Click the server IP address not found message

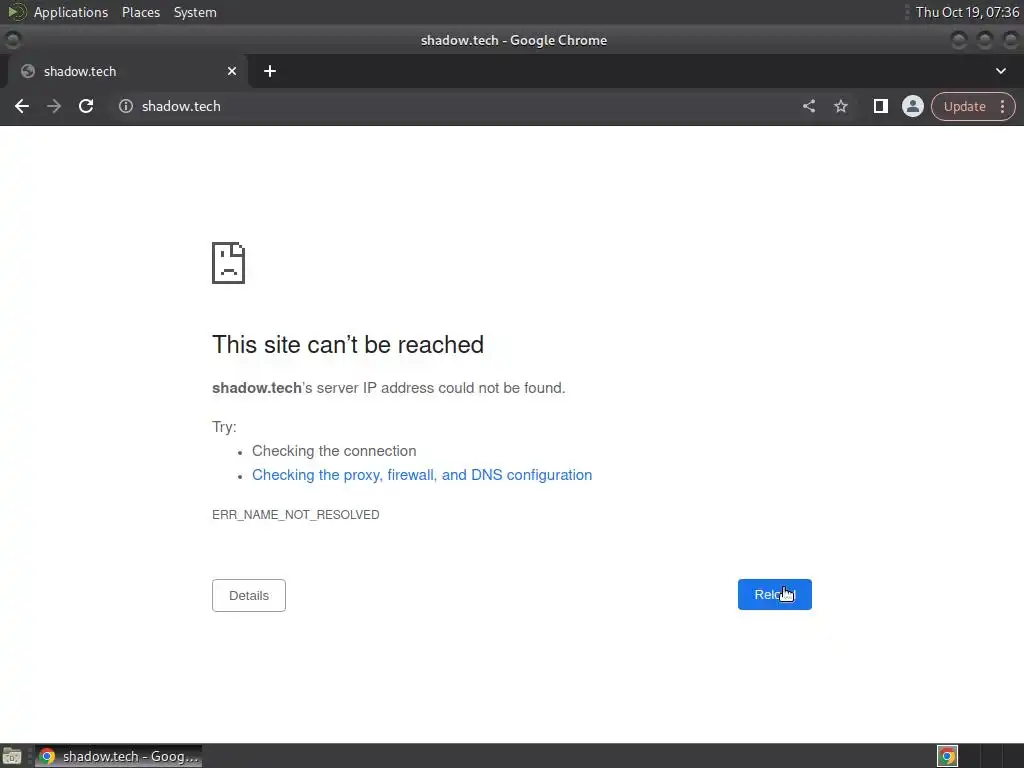point(389,388)
